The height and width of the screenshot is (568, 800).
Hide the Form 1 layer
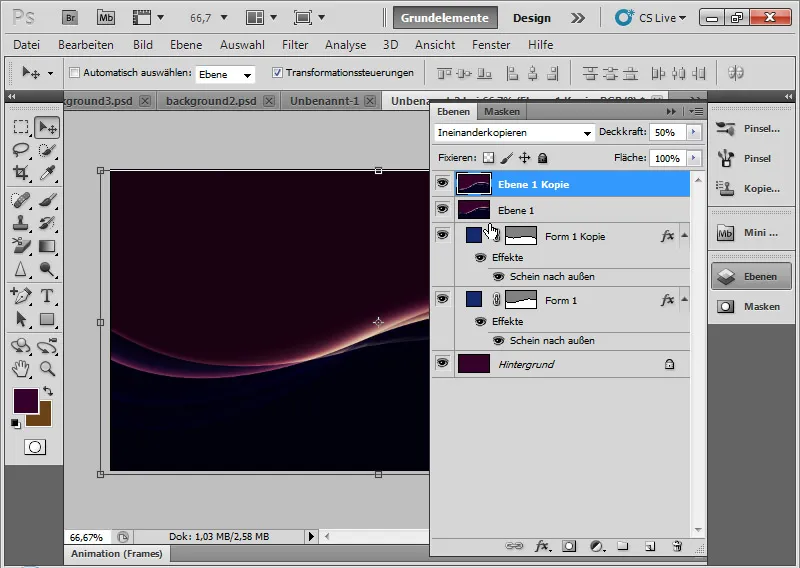click(442, 299)
